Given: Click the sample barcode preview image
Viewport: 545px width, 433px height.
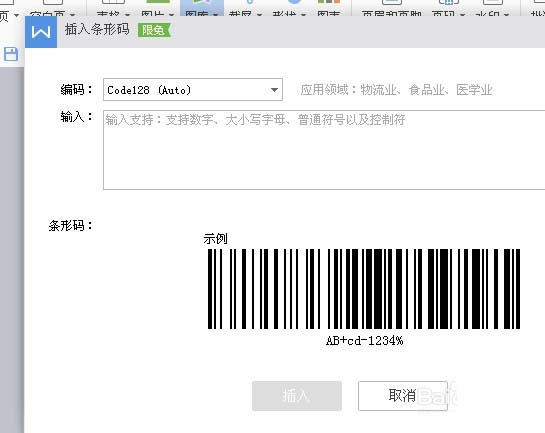Looking at the screenshot, I should [x=364, y=289].
